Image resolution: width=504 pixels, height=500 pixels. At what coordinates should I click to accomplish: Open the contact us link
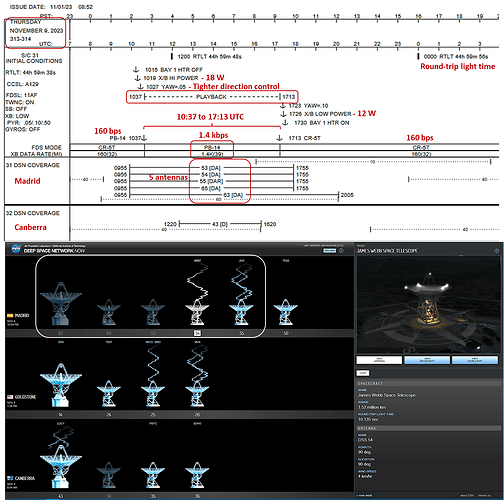484,496
